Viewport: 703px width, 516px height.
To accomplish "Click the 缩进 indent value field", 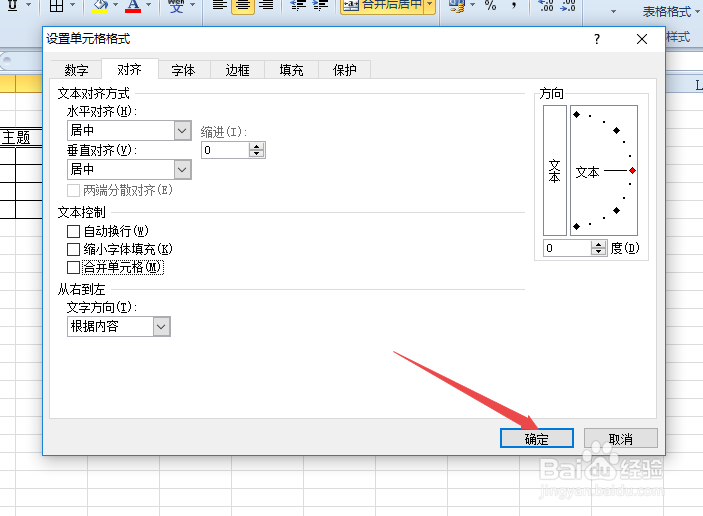I will pyautogui.click(x=226, y=150).
